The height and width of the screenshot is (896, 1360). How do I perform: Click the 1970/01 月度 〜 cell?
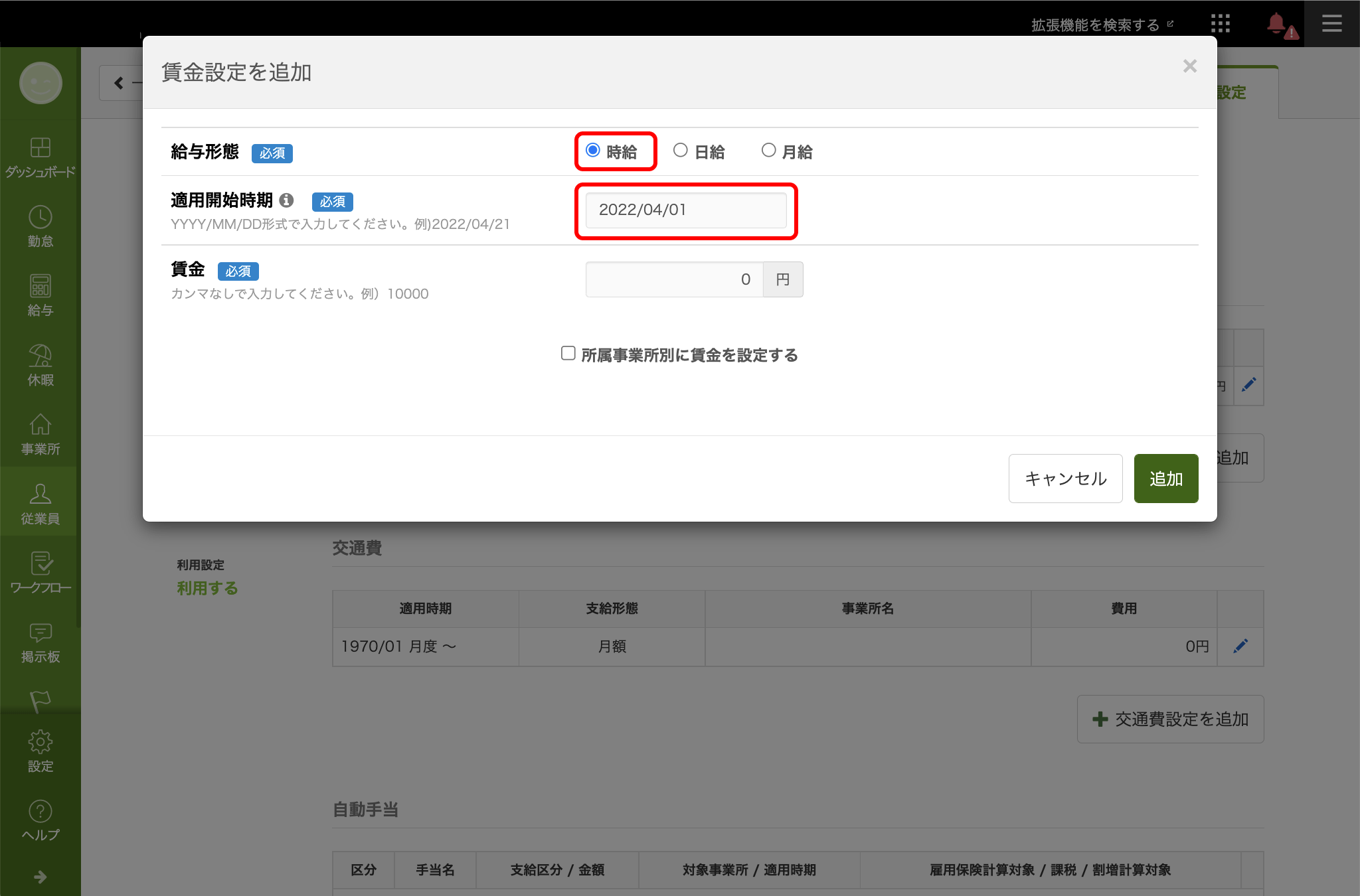pos(426,646)
